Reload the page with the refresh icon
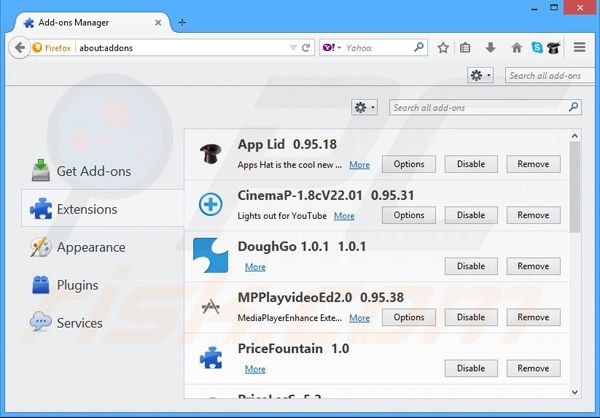Viewport: 600px width, 418px height. click(306, 48)
